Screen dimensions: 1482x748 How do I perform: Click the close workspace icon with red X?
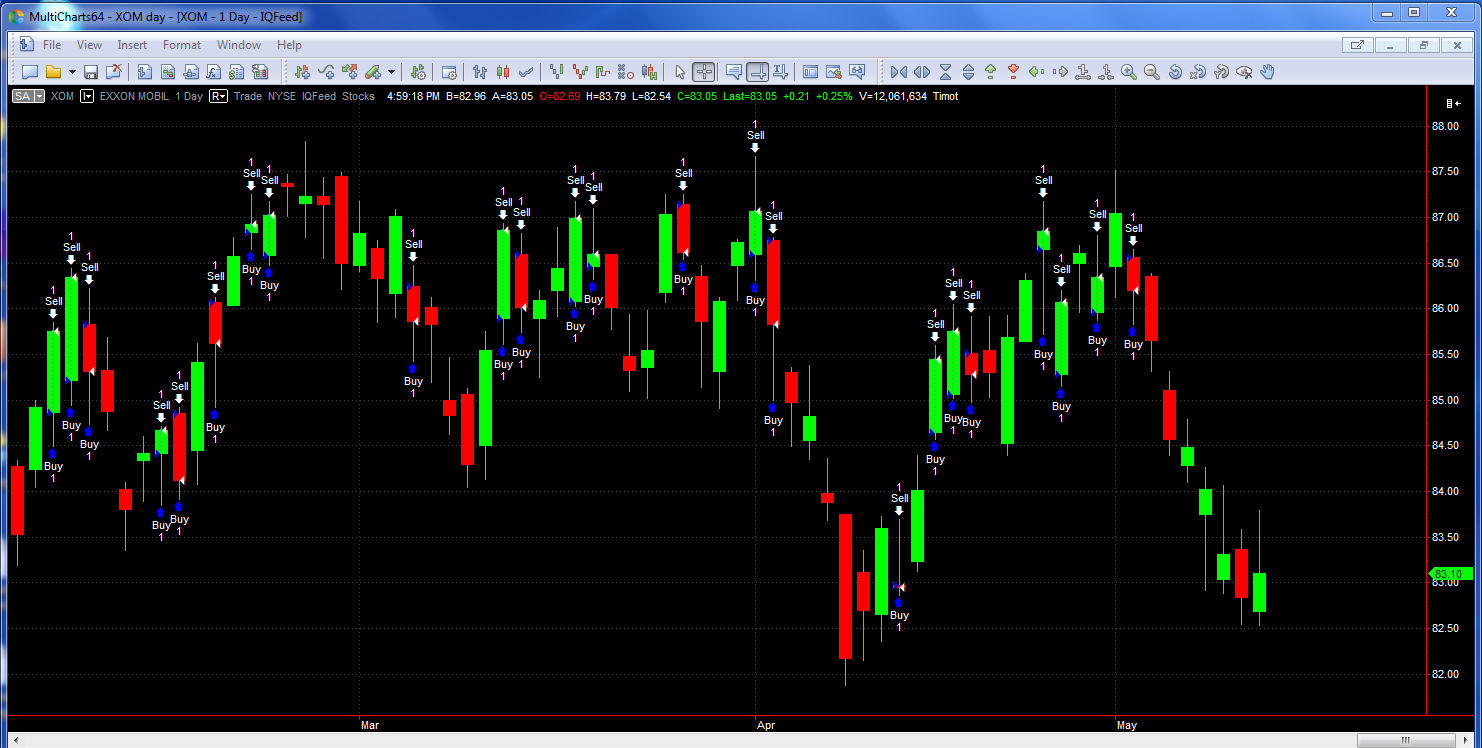pyautogui.click(x=114, y=71)
